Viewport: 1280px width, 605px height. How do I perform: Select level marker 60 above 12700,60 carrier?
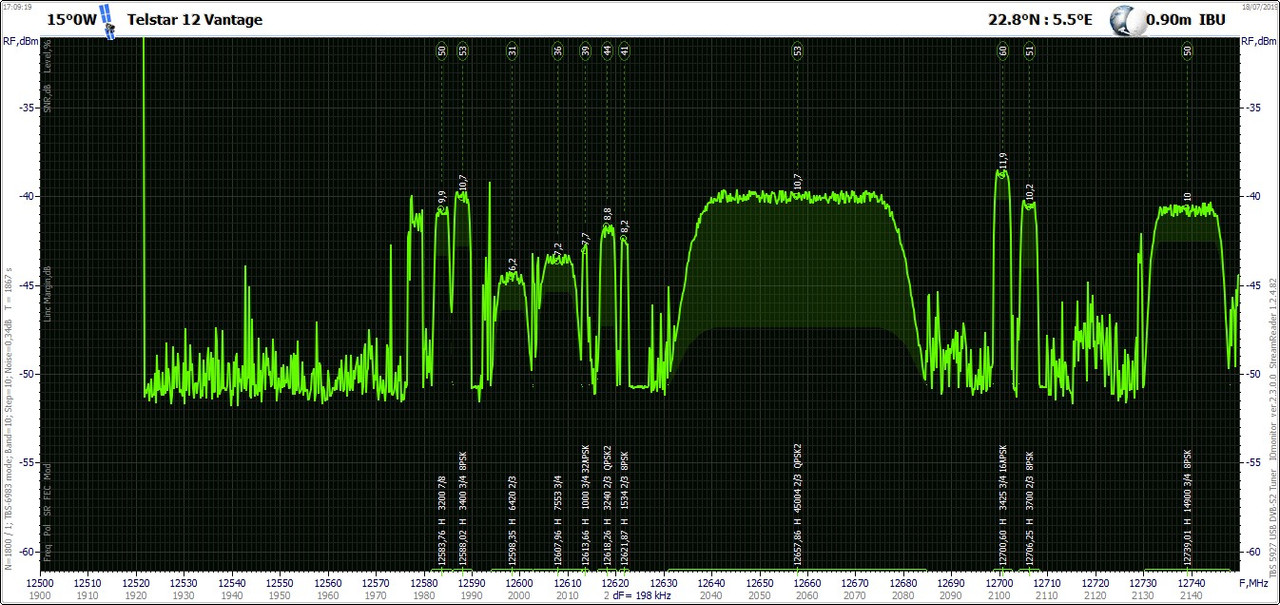click(x=1003, y=50)
